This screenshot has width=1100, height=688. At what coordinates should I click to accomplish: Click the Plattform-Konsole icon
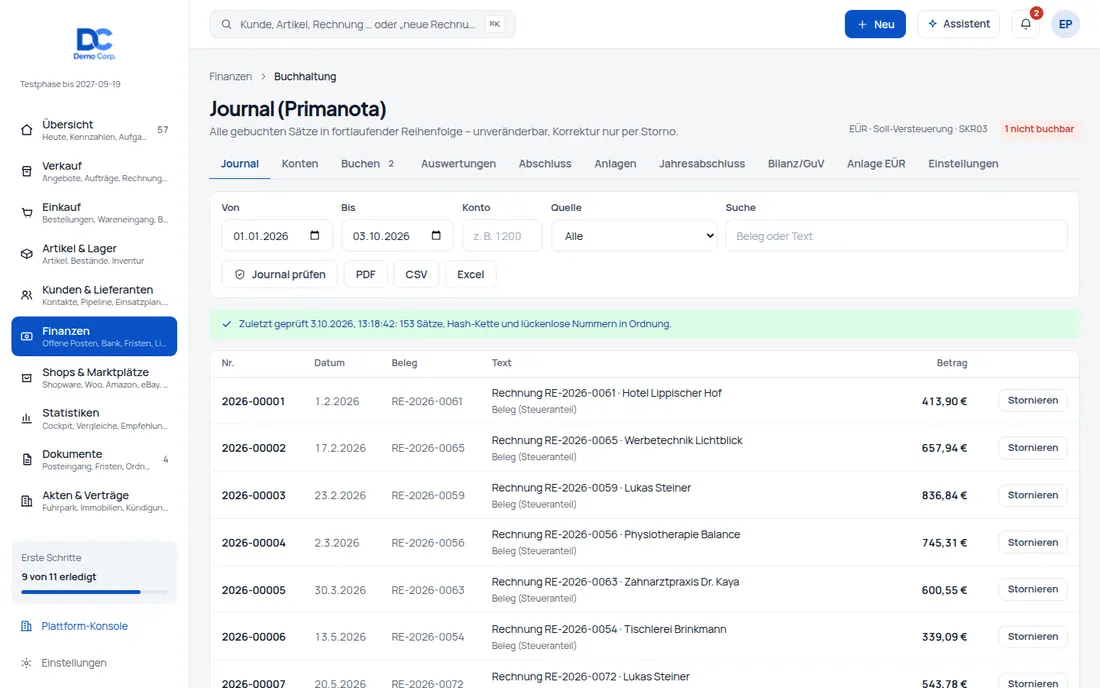click(x=27, y=626)
